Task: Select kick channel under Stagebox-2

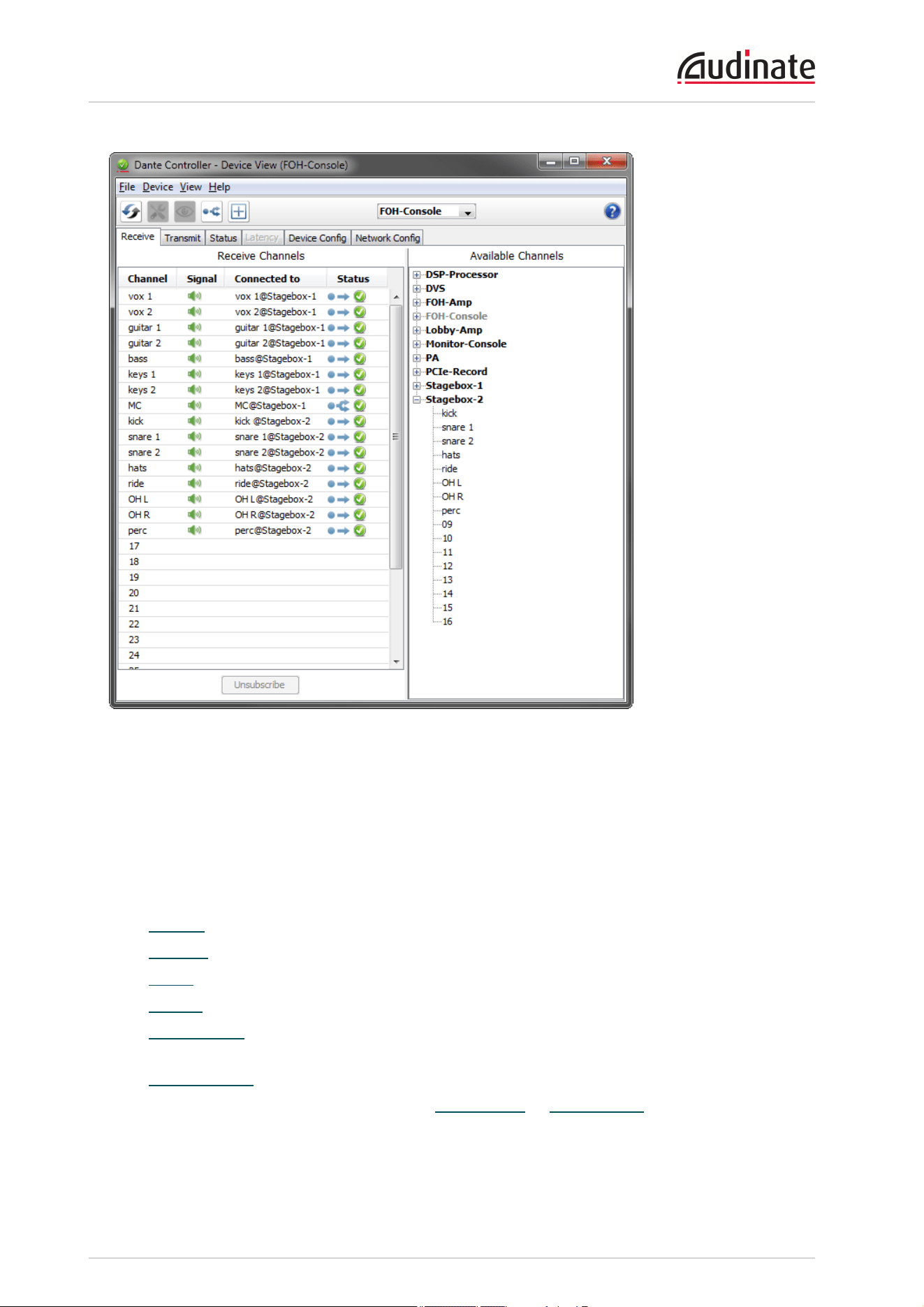Action: point(449,414)
